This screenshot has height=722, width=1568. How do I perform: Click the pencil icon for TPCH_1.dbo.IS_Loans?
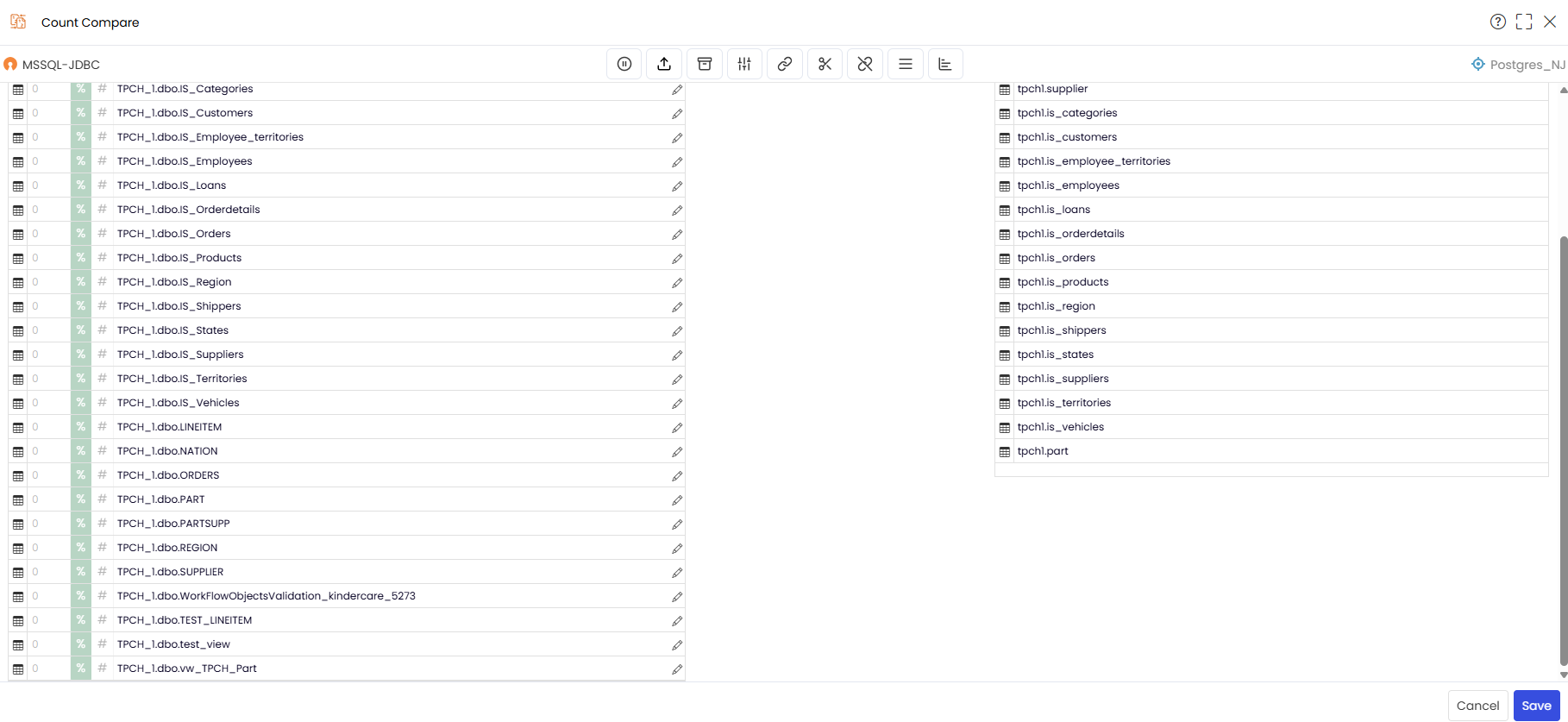(677, 185)
